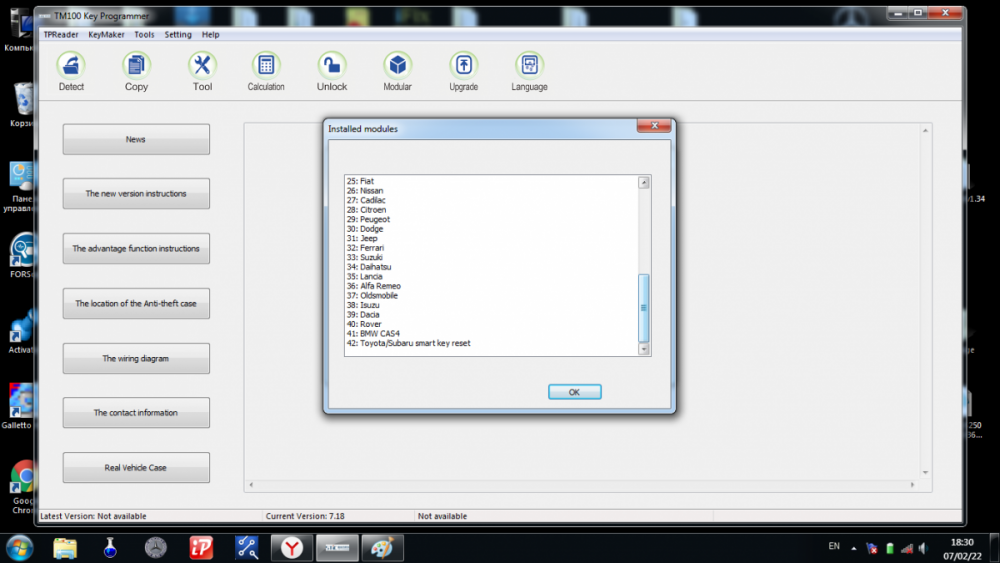This screenshot has width=1000, height=563.
Task: Click module list scroll down arrow
Action: [x=643, y=349]
